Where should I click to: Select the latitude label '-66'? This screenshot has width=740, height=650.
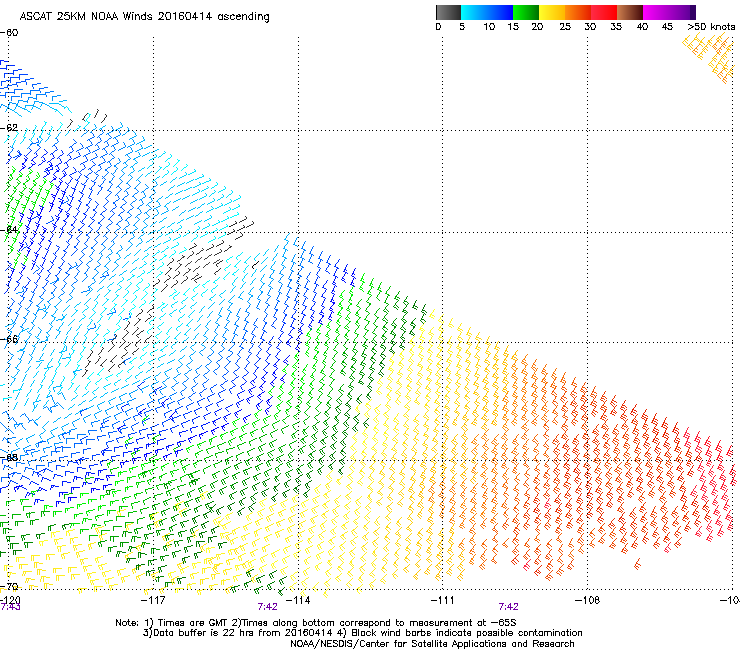(x=9, y=339)
